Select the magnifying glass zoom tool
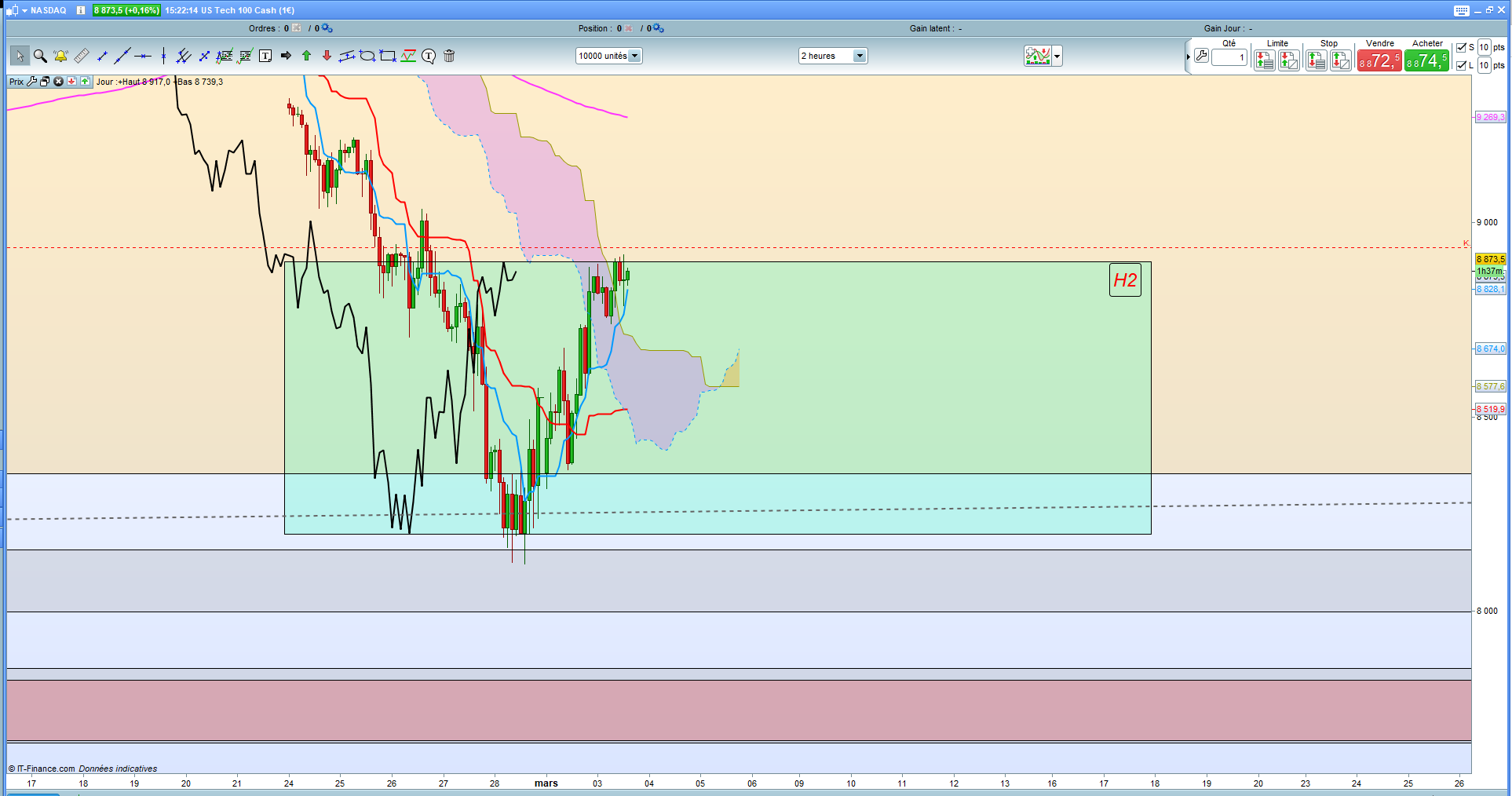The width and height of the screenshot is (1512, 796). [40, 56]
